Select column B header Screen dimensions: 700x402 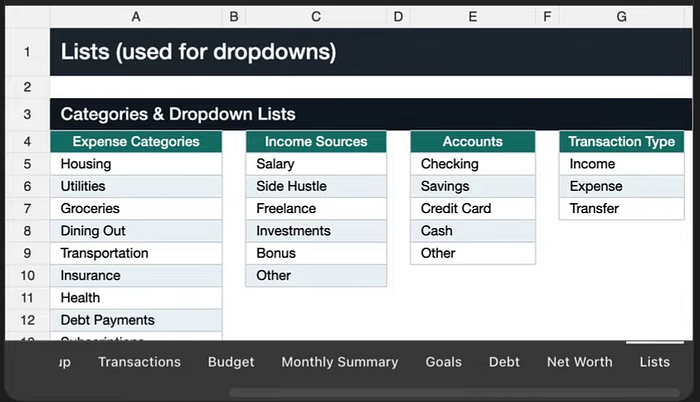[x=234, y=17]
